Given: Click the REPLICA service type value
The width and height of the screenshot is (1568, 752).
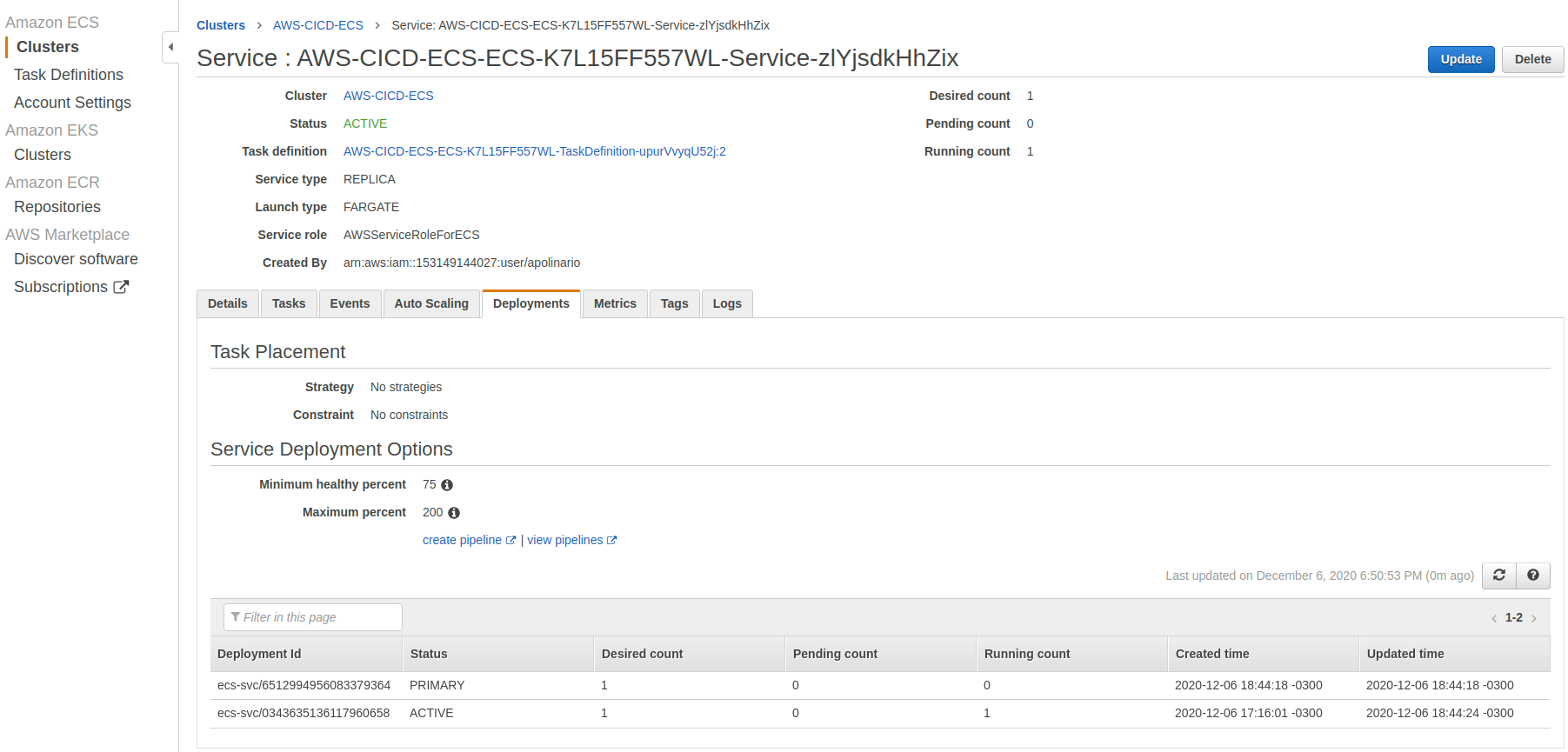Looking at the screenshot, I should [370, 179].
